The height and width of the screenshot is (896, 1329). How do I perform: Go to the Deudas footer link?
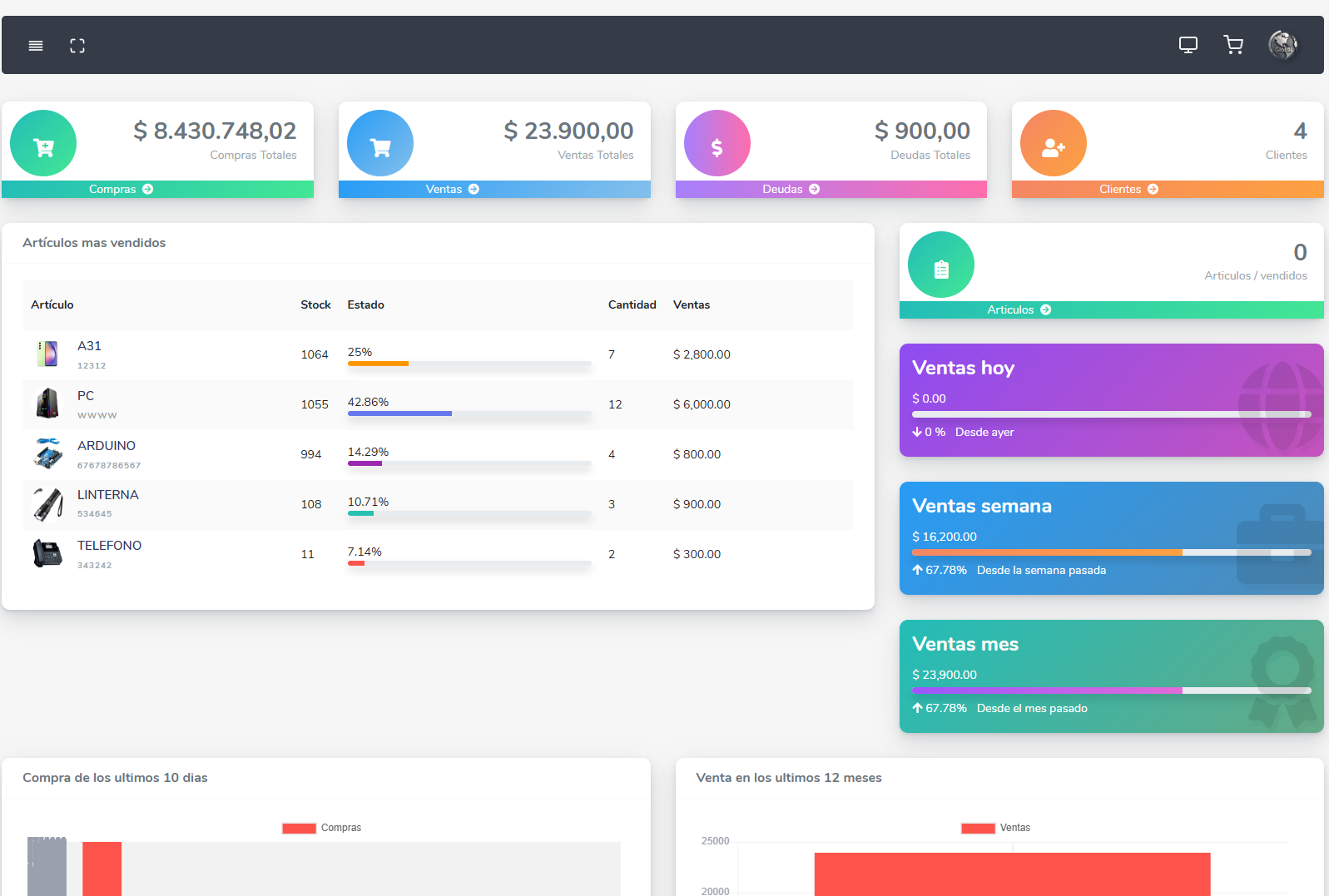(791, 190)
